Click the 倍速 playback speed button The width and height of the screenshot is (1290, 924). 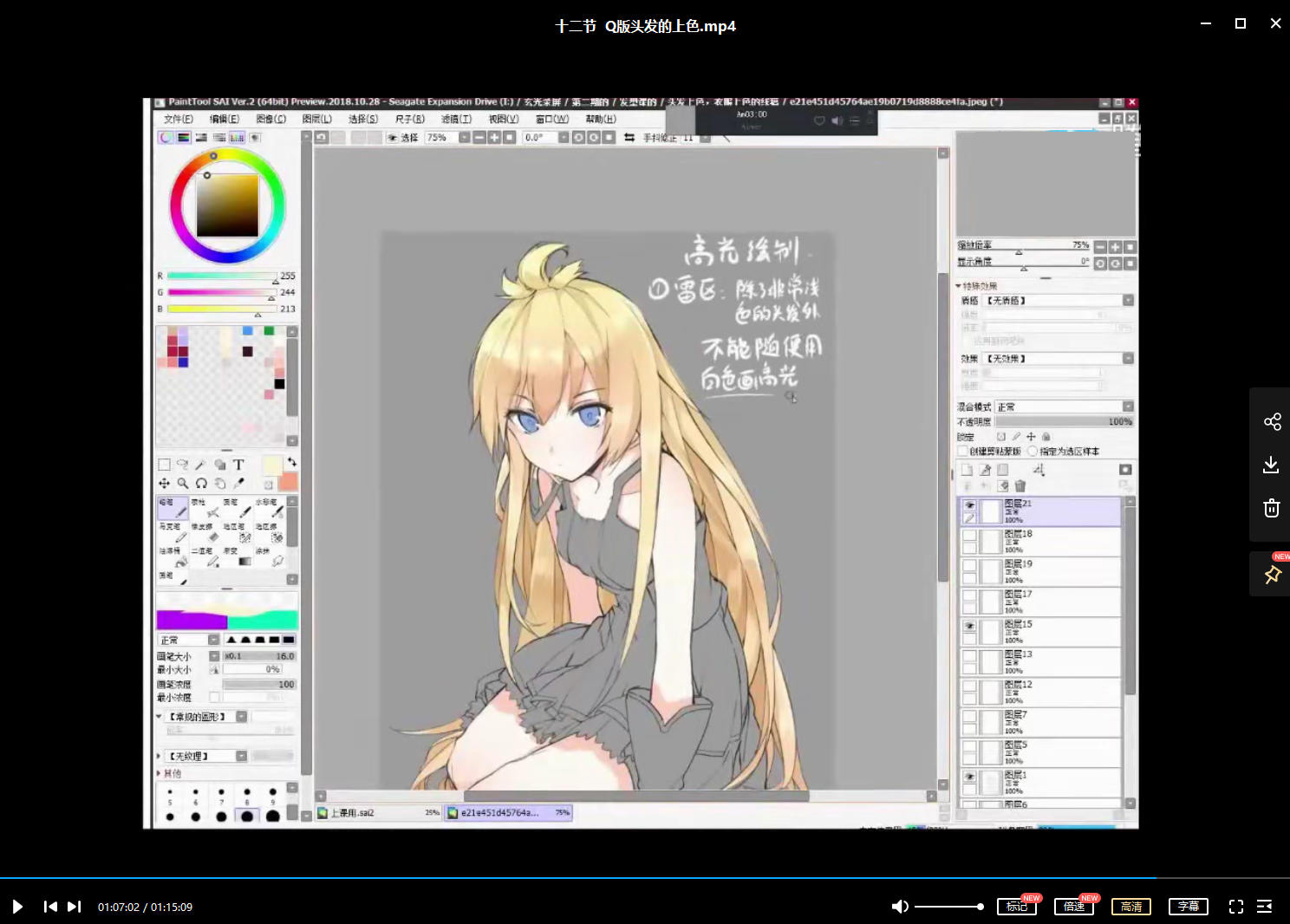[1073, 907]
